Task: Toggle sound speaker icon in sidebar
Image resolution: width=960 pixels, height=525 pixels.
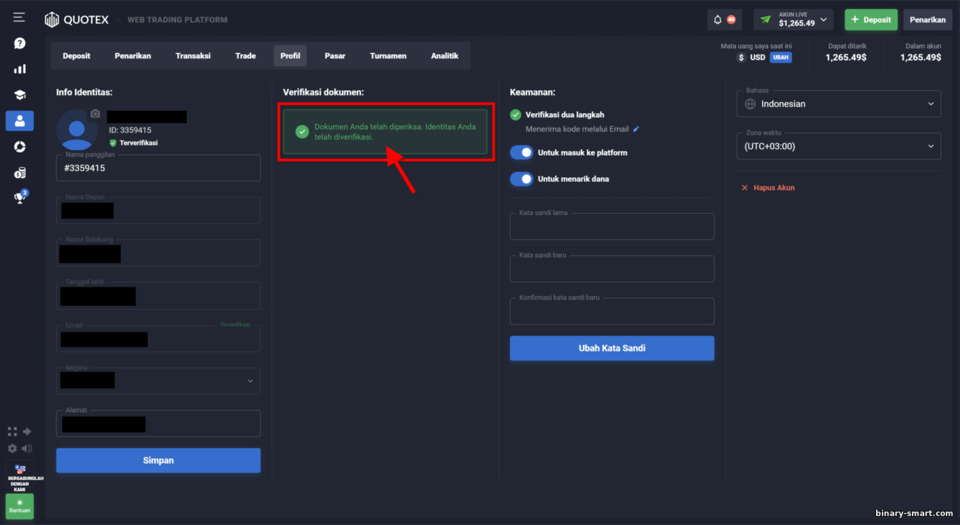Action: pos(27,448)
